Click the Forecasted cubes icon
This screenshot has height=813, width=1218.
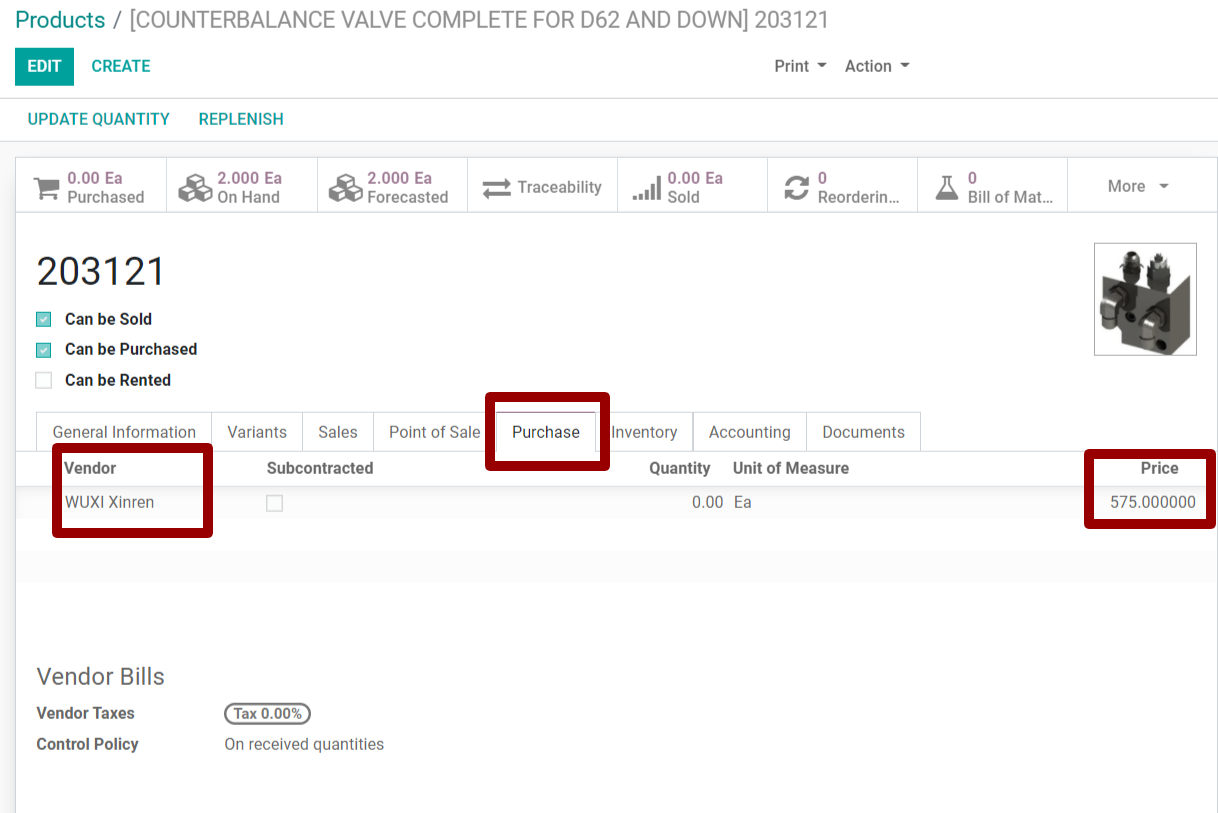(x=345, y=188)
